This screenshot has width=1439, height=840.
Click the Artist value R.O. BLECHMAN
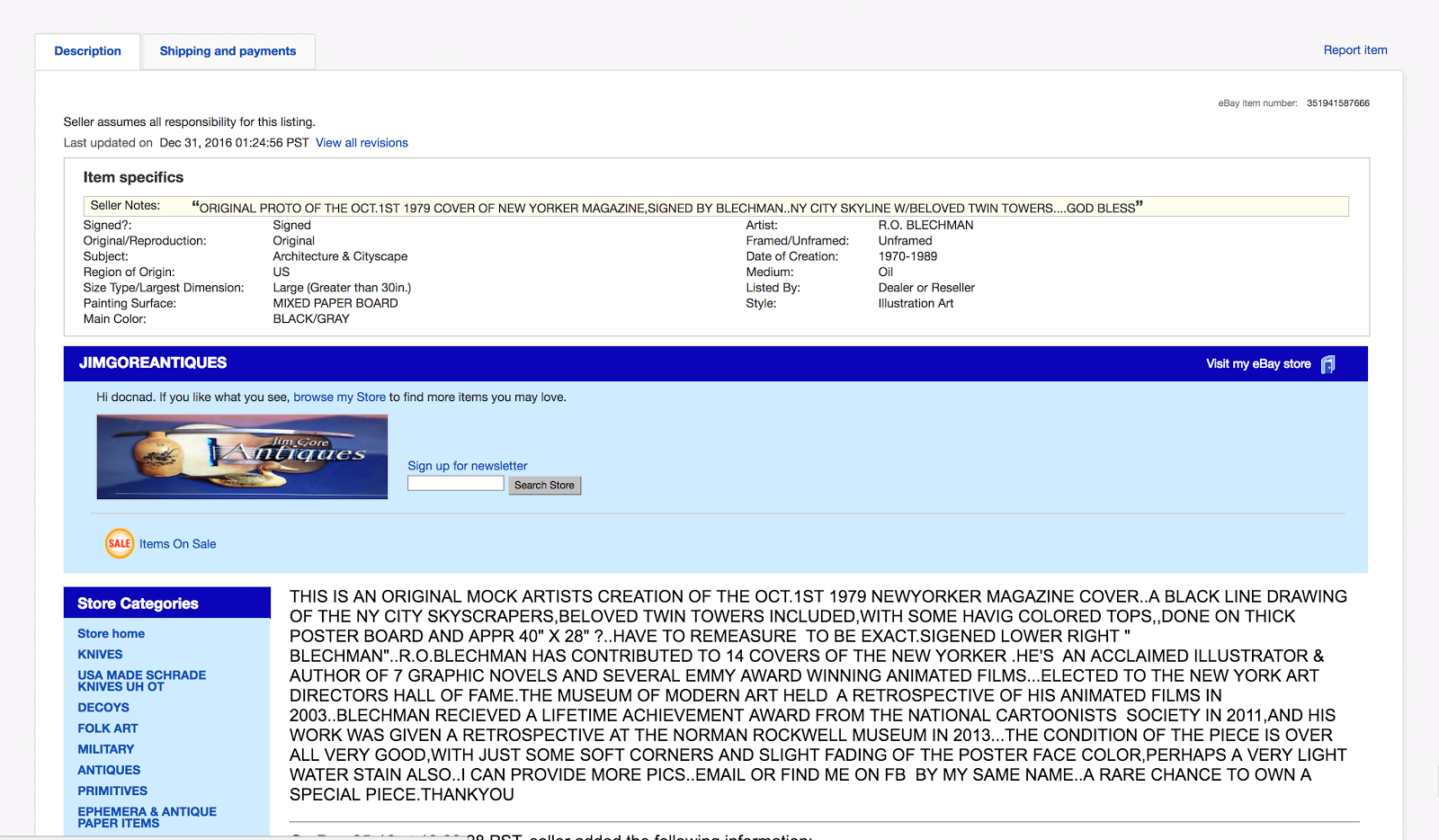tap(925, 226)
